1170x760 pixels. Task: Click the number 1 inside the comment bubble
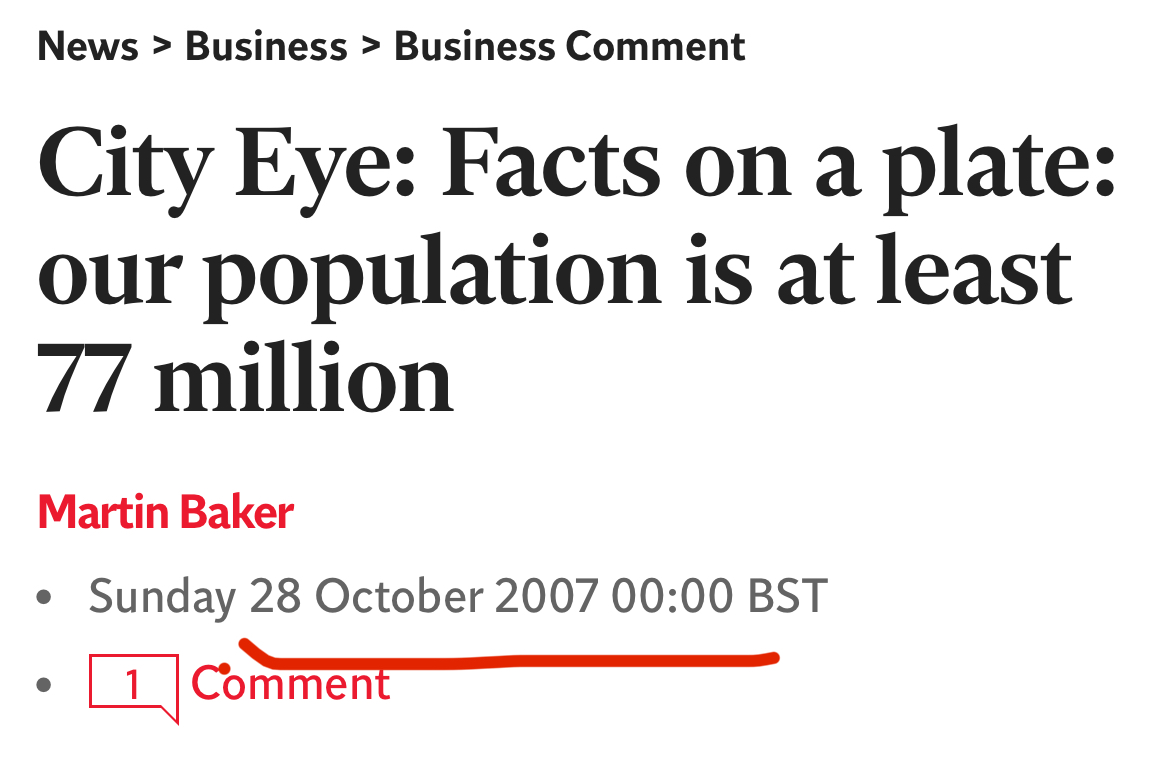pos(132,684)
